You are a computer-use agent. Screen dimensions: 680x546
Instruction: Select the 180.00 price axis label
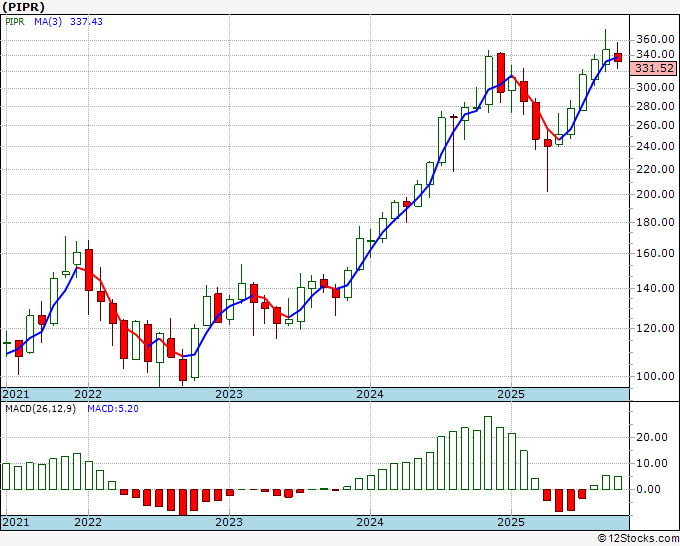[x=655, y=222]
